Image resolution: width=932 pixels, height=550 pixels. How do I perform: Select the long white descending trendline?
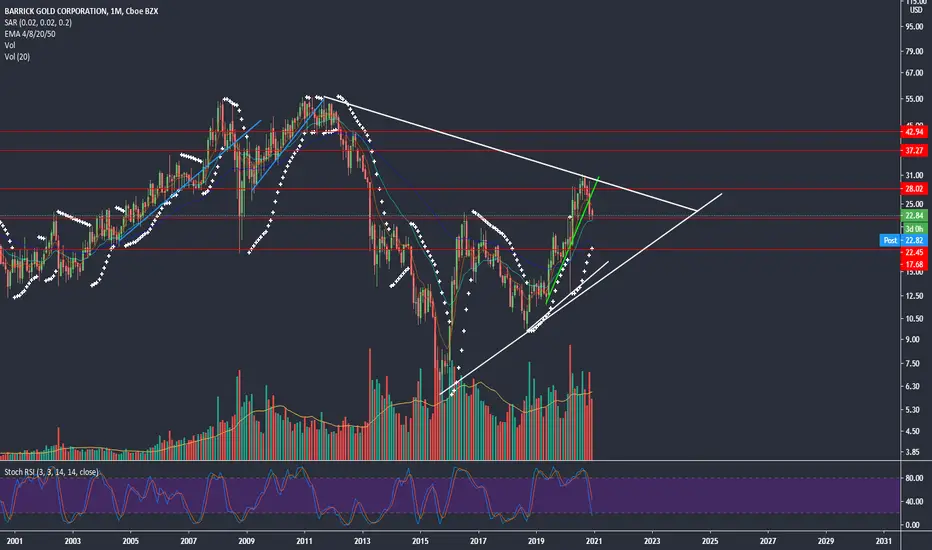coord(510,153)
